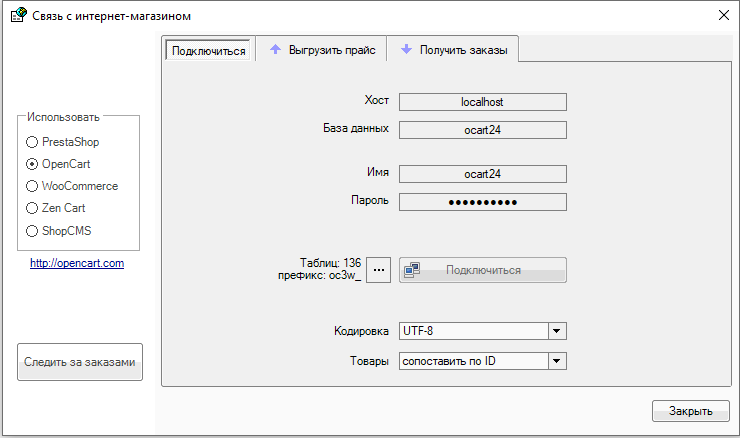Close the dialog with the X button
Screen dimensions: 740x438
point(723,15)
